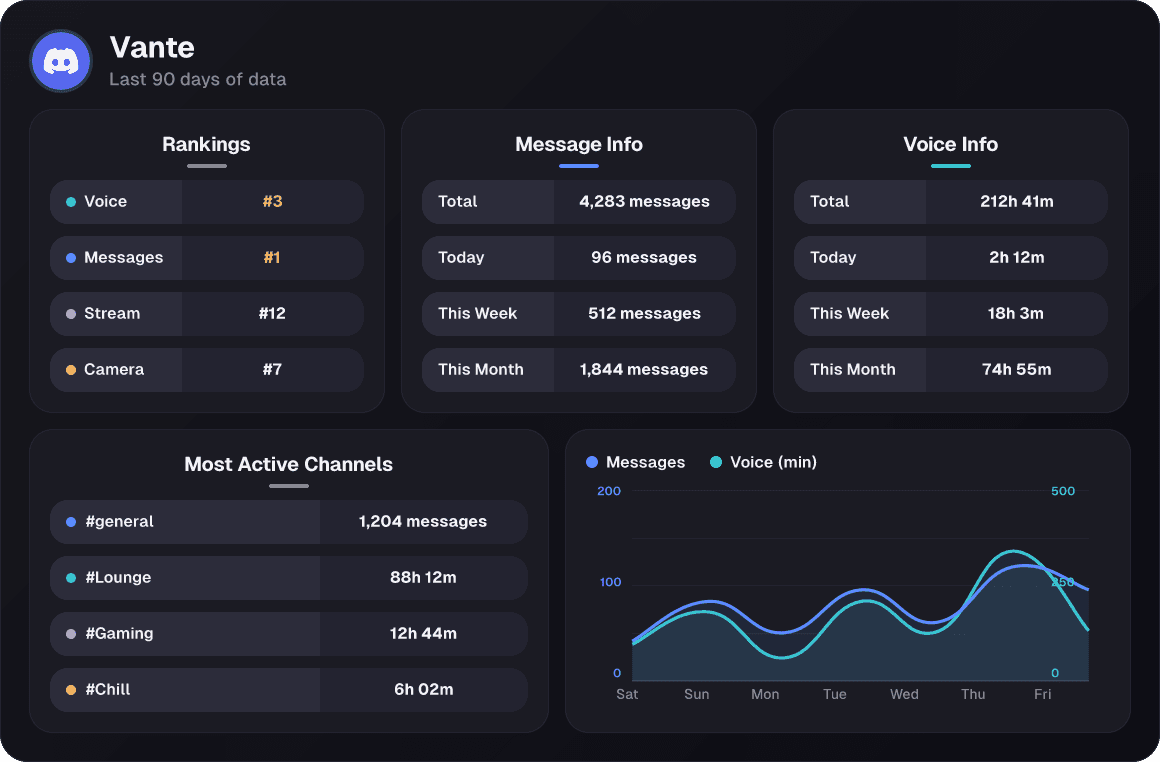The width and height of the screenshot is (1160, 762).
Task: Click the Sun label on chart axis
Action: point(696,694)
